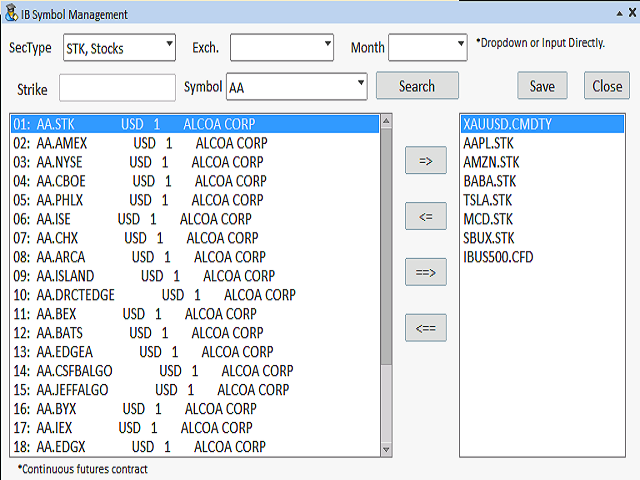Select row 17: AA.IEX
The width and height of the screenshot is (640, 480).
coord(195,428)
